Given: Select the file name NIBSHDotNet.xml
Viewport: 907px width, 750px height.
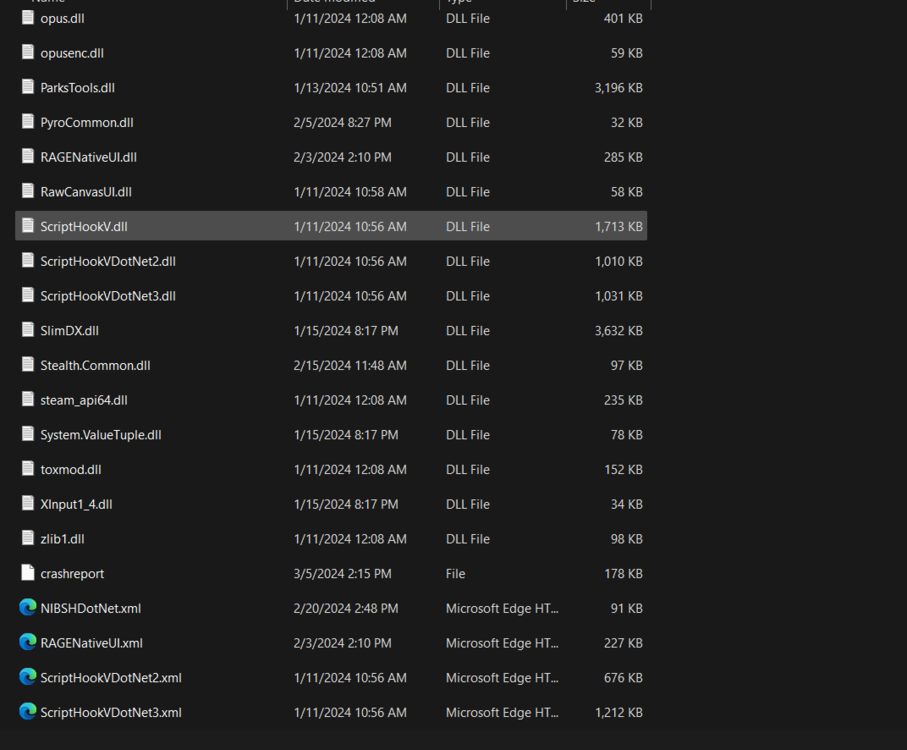Looking at the screenshot, I should pos(91,608).
